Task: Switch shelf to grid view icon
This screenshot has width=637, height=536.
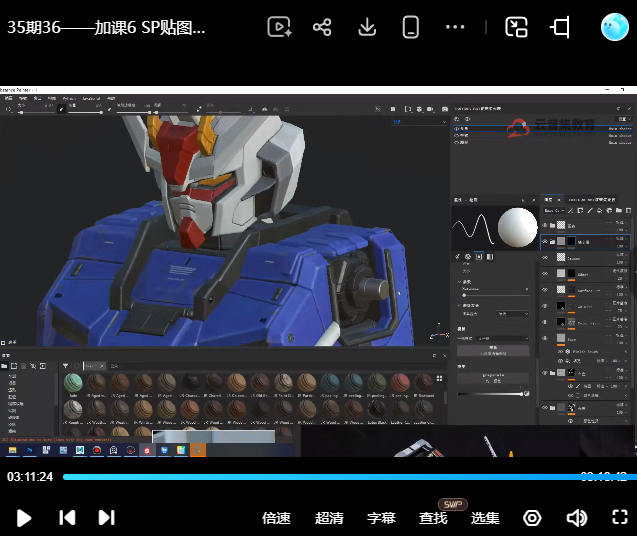Action: [x=440, y=378]
